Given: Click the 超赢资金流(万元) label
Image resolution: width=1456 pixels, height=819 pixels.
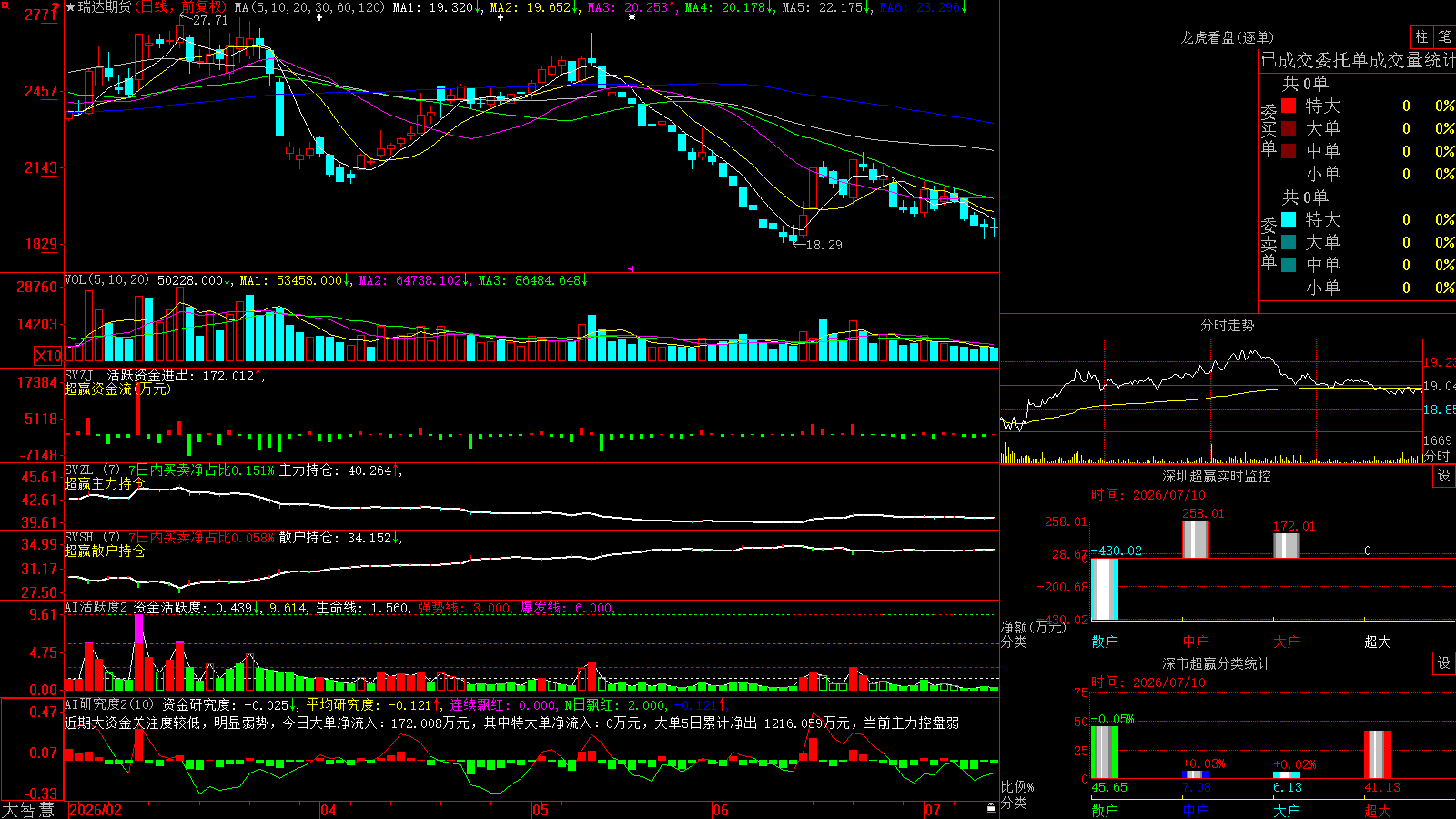Looking at the screenshot, I should click(117, 389).
